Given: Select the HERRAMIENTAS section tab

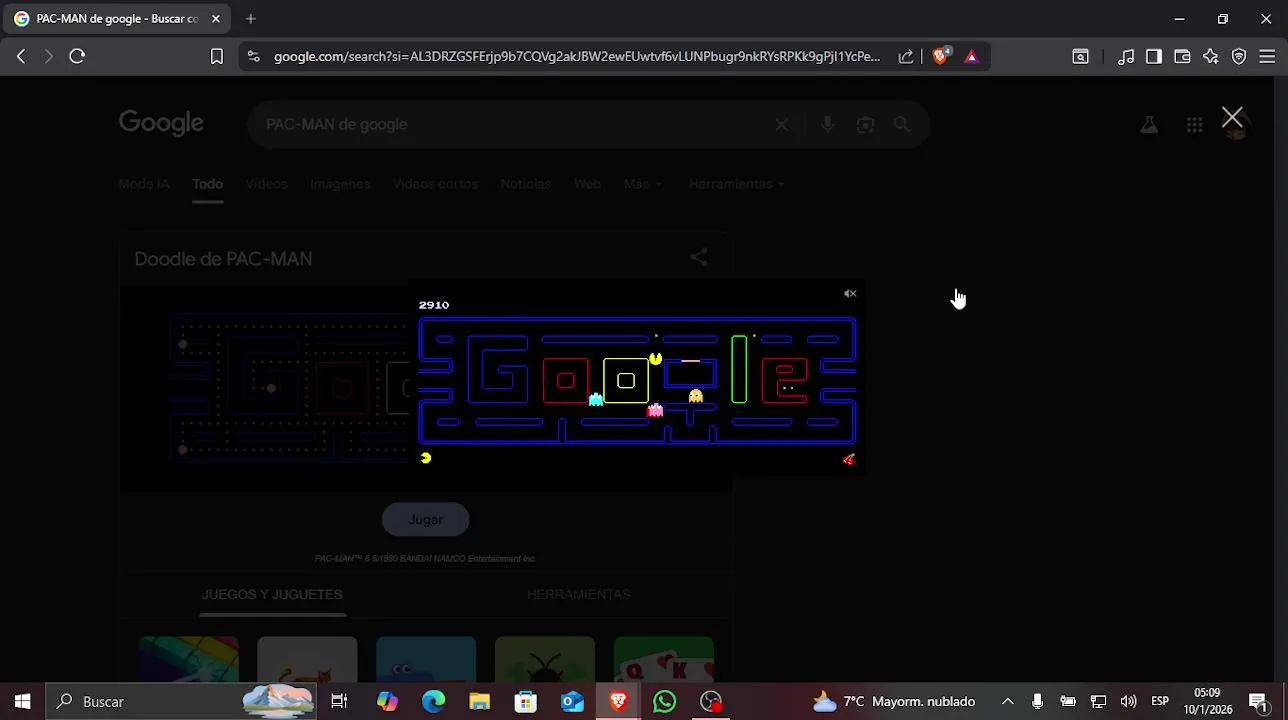Looking at the screenshot, I should point(579,594).
